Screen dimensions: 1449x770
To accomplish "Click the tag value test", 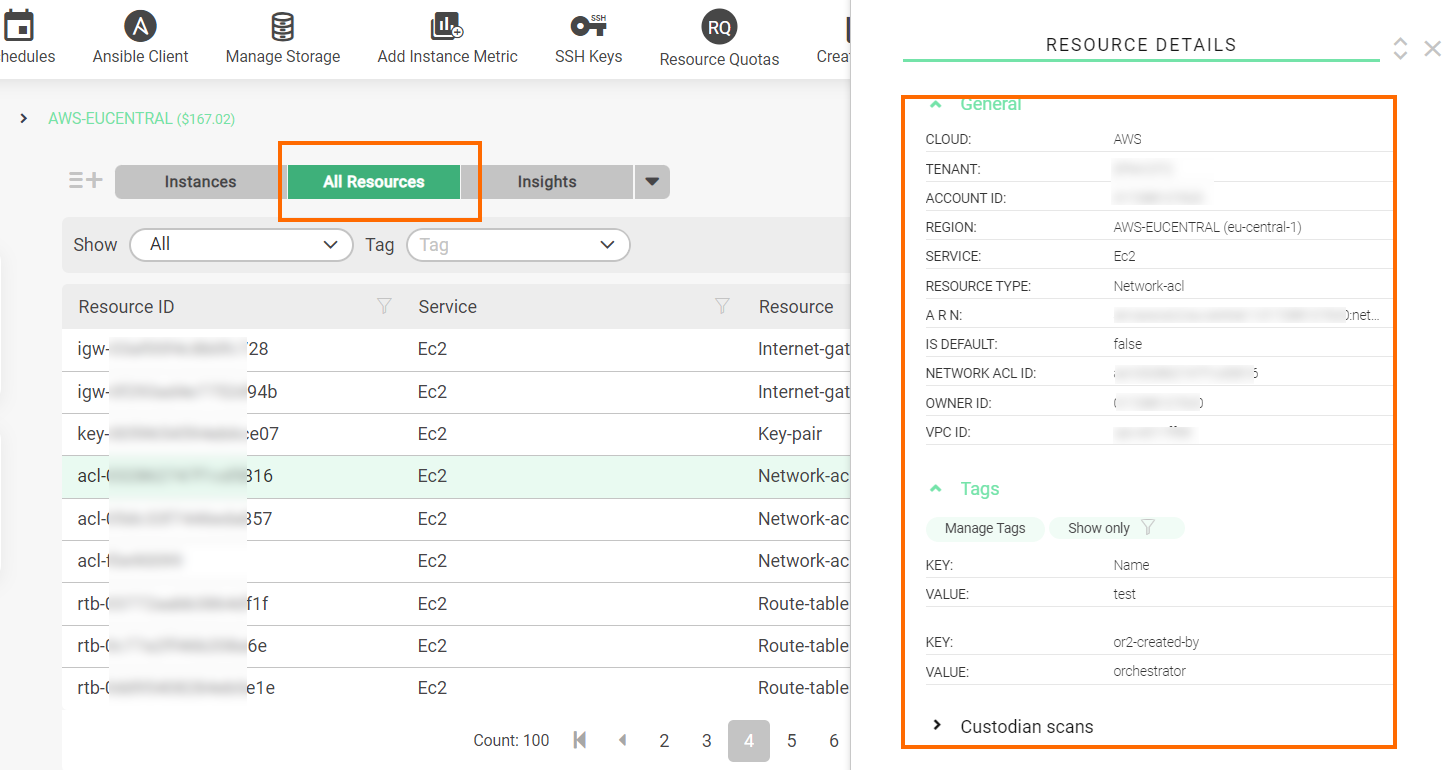I will (1124, 594).
